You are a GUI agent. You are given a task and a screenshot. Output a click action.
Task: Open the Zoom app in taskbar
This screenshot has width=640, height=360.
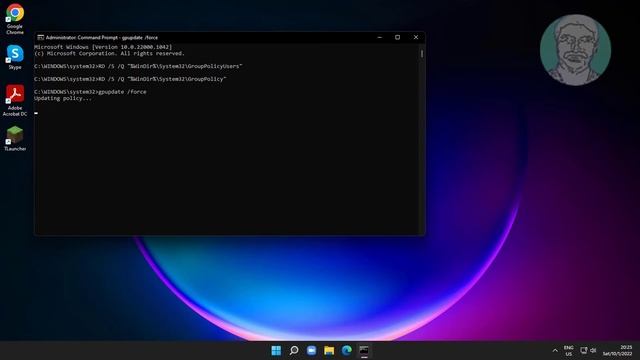click(311, 350)
